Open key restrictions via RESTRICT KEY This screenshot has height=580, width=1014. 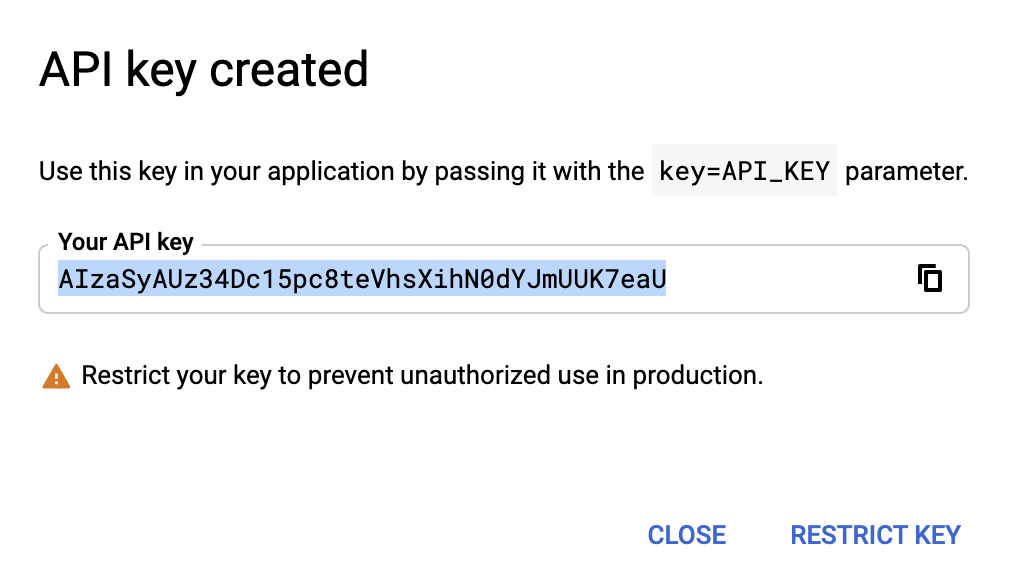point(876,535)
